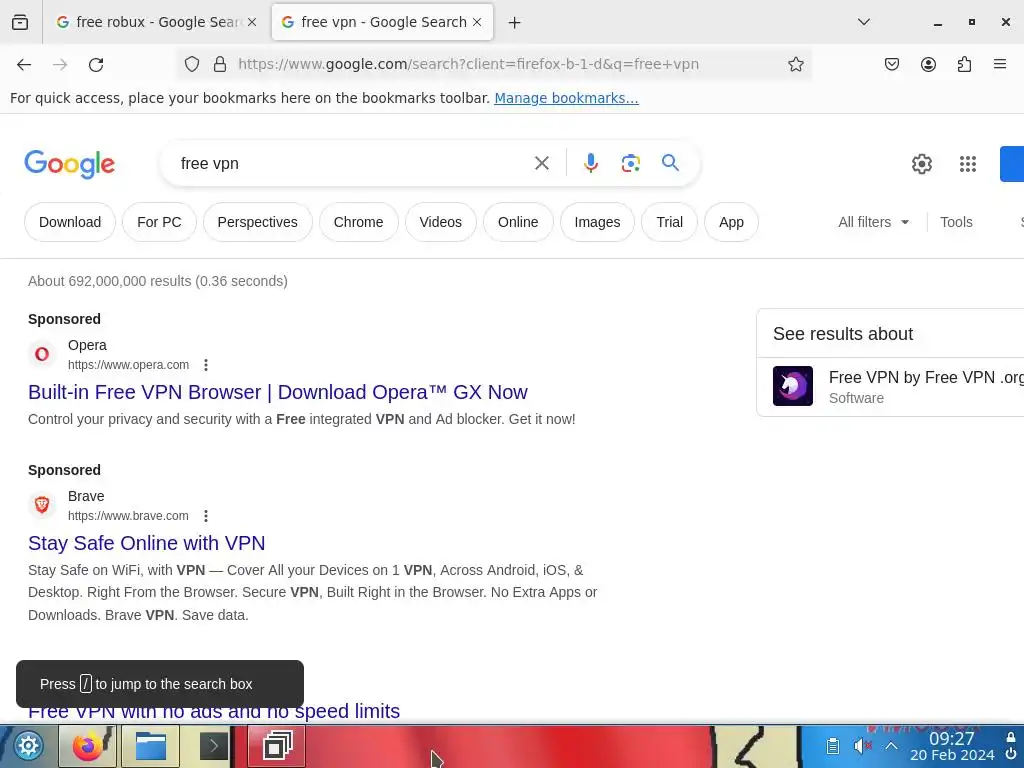This screenshot has height=768, width=1024.
Task: Click the Brave lion favicon
Action: pos(42,504)
